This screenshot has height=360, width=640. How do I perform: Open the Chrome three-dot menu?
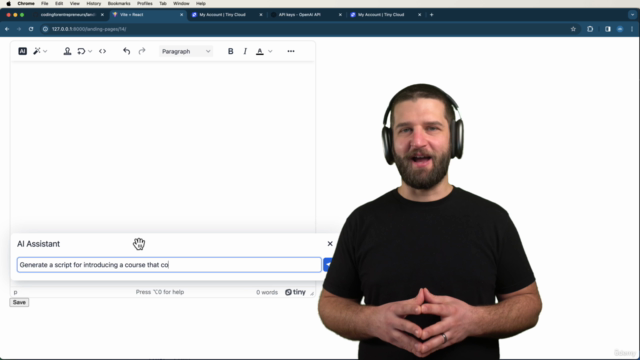[x=632, y=29]
